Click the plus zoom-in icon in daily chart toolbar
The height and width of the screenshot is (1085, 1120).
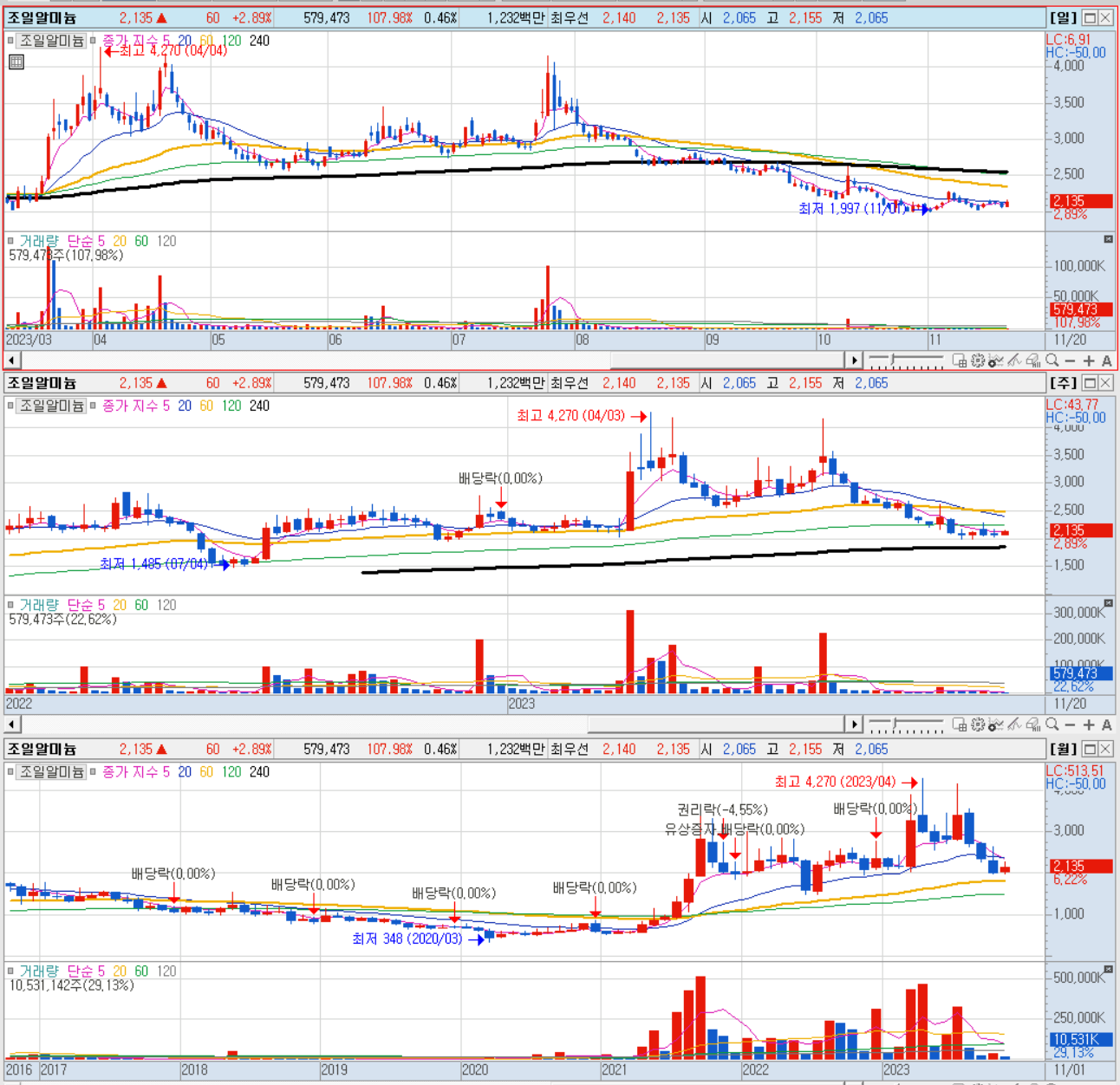click(x=1089, y=361)
